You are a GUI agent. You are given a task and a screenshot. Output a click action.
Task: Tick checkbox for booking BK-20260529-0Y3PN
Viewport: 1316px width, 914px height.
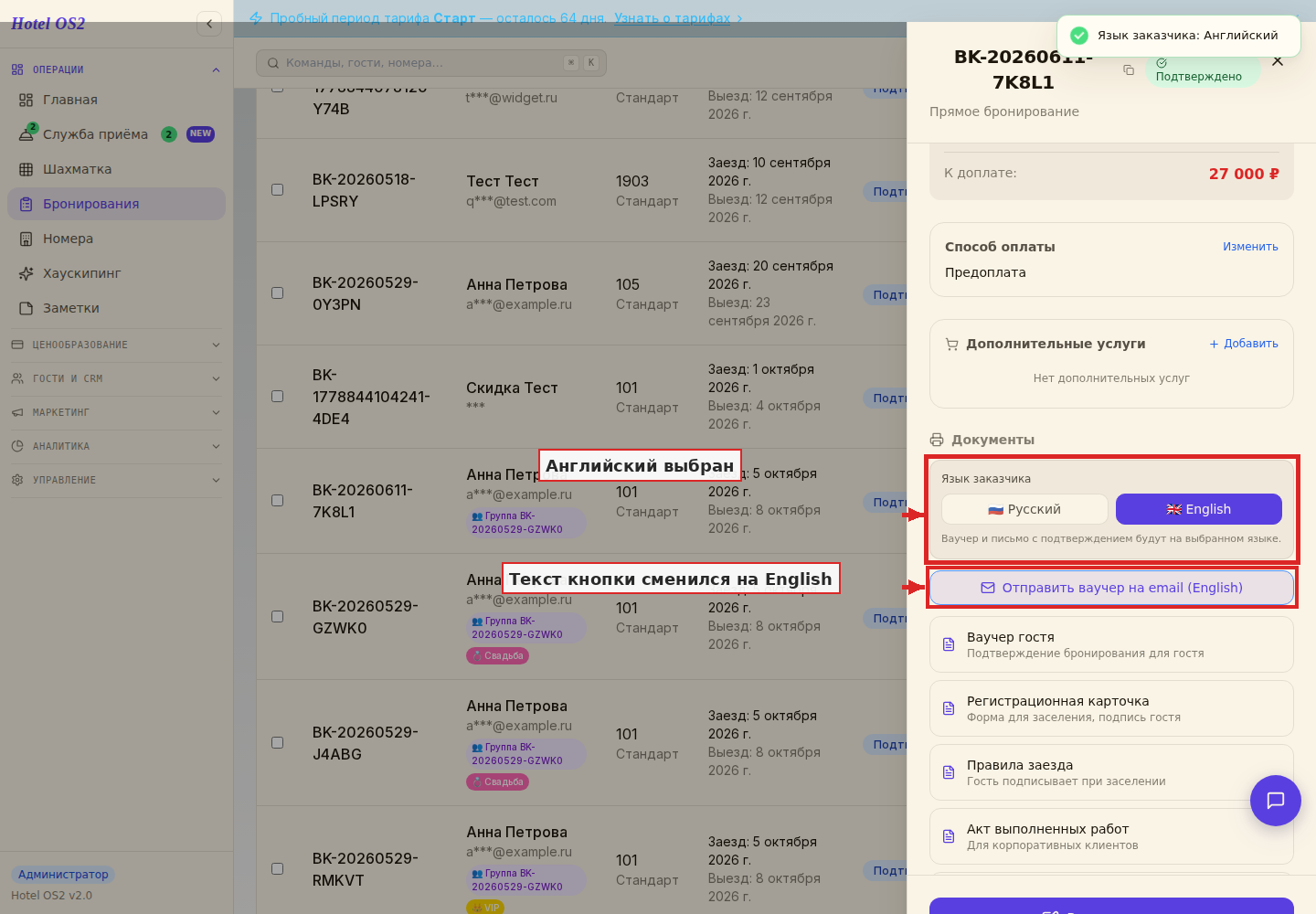point(277,292)
